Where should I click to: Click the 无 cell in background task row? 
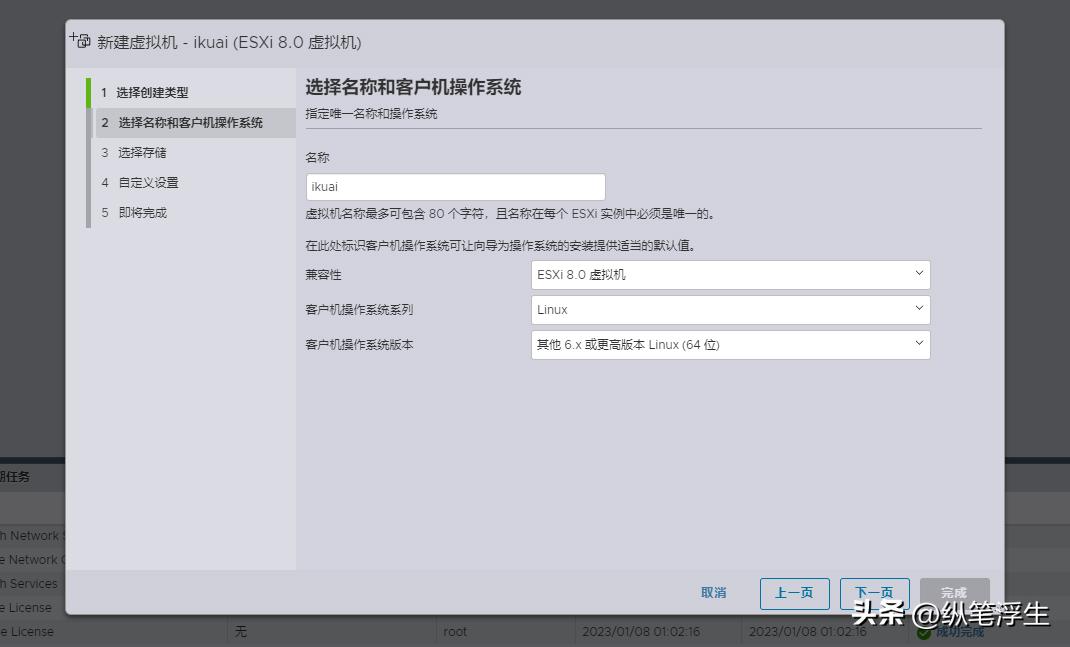tap(241, 632)
